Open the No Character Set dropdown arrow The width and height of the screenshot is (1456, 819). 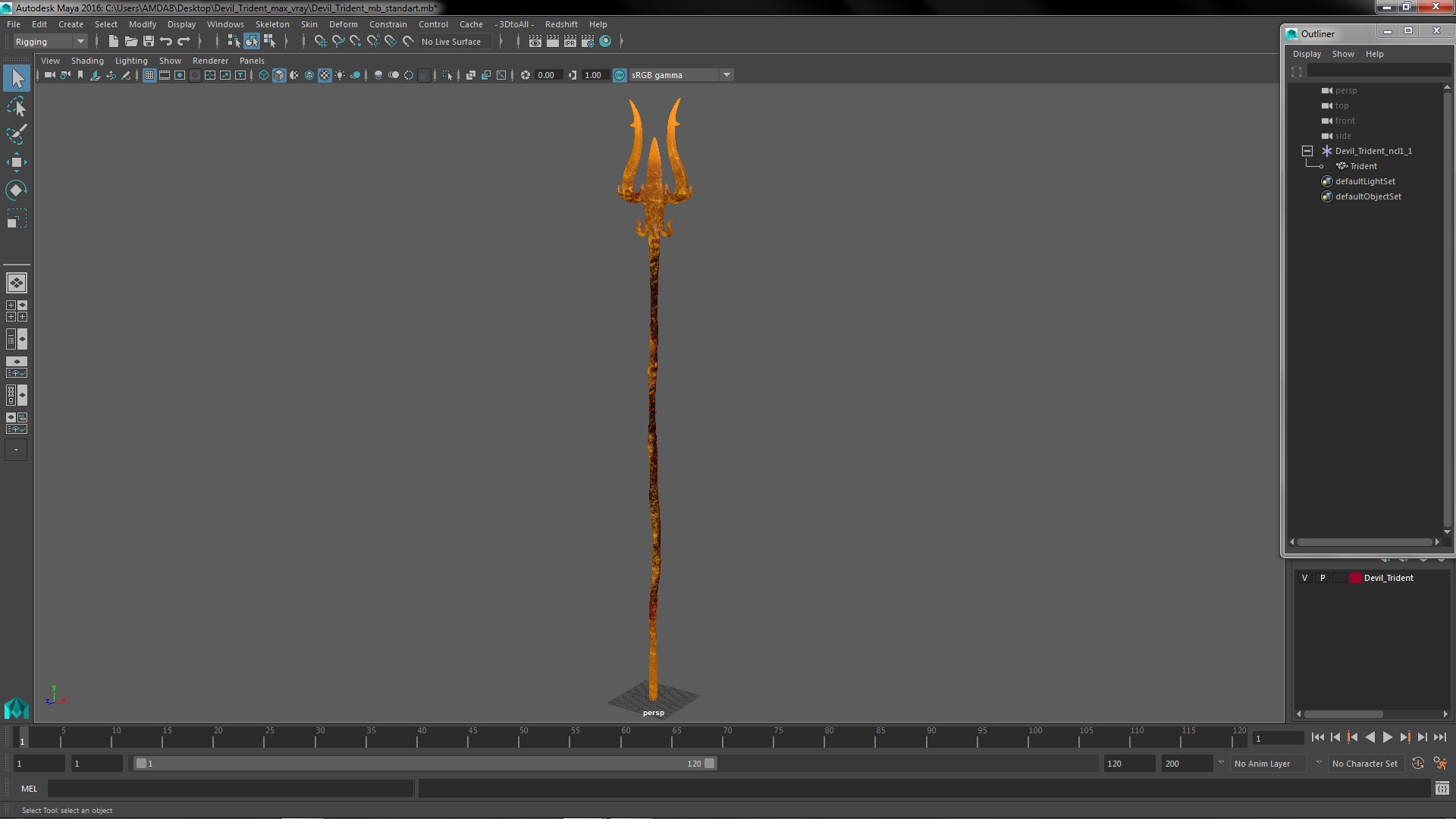[1319, 763]
